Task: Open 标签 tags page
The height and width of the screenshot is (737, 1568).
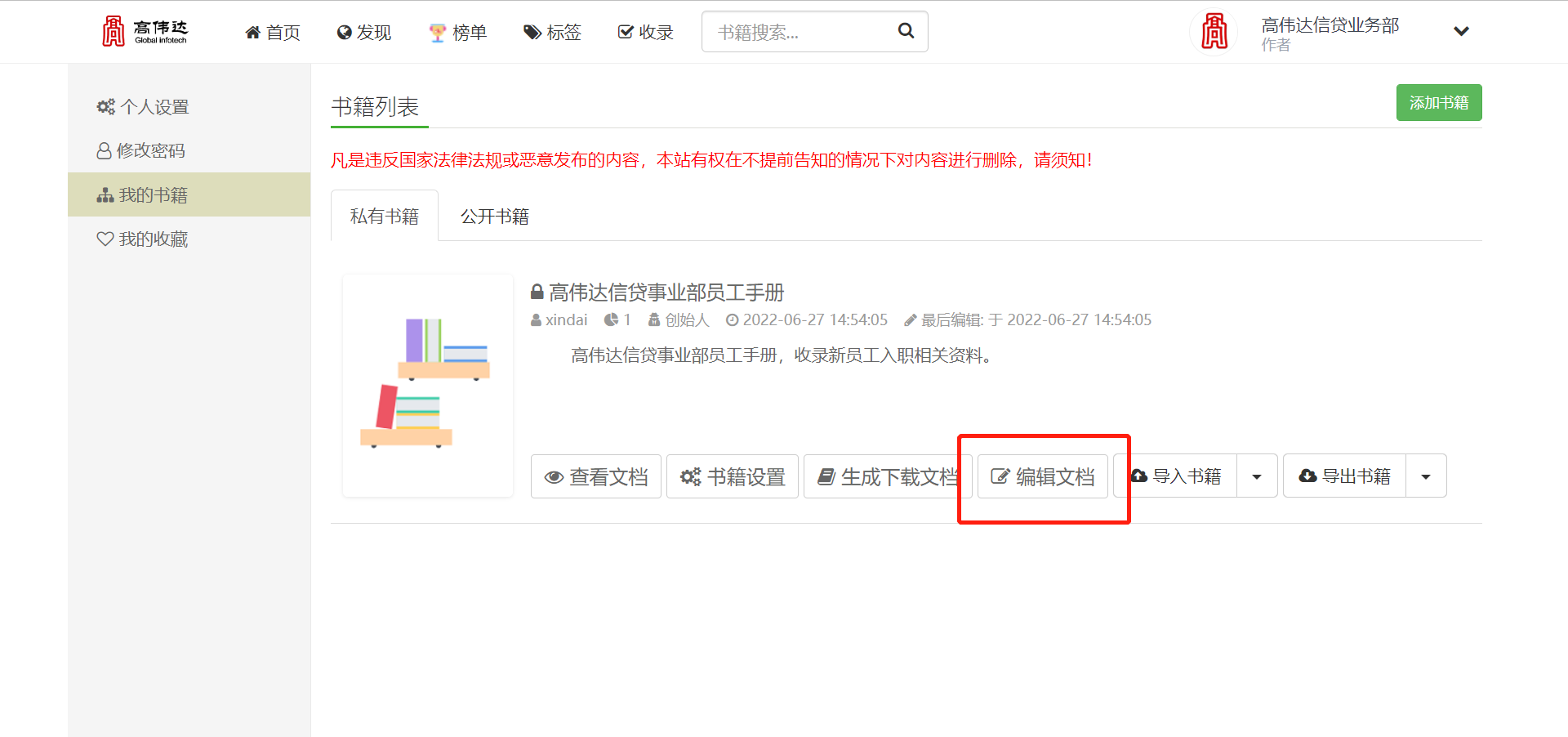Action: 553,33
